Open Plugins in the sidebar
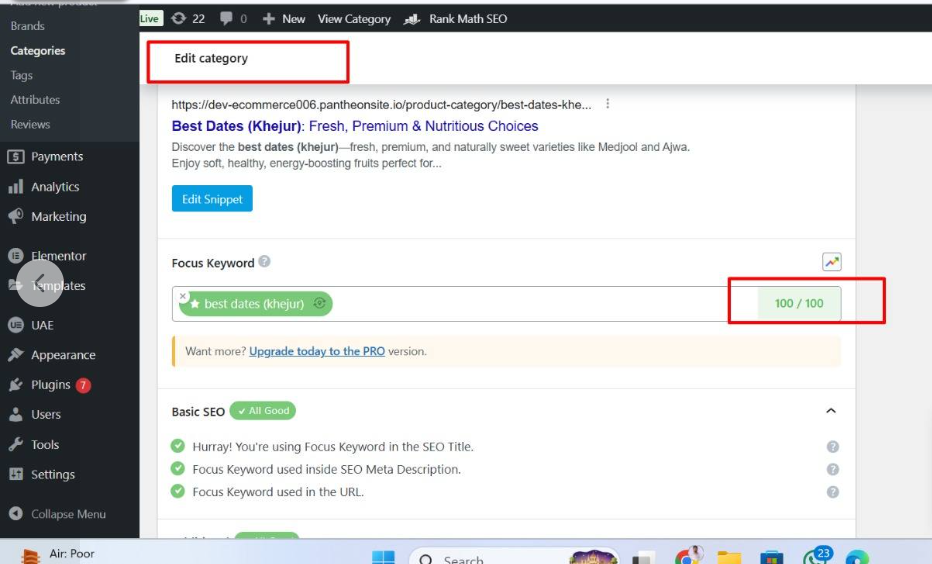The image size is (932, 564). pos(50,385)
